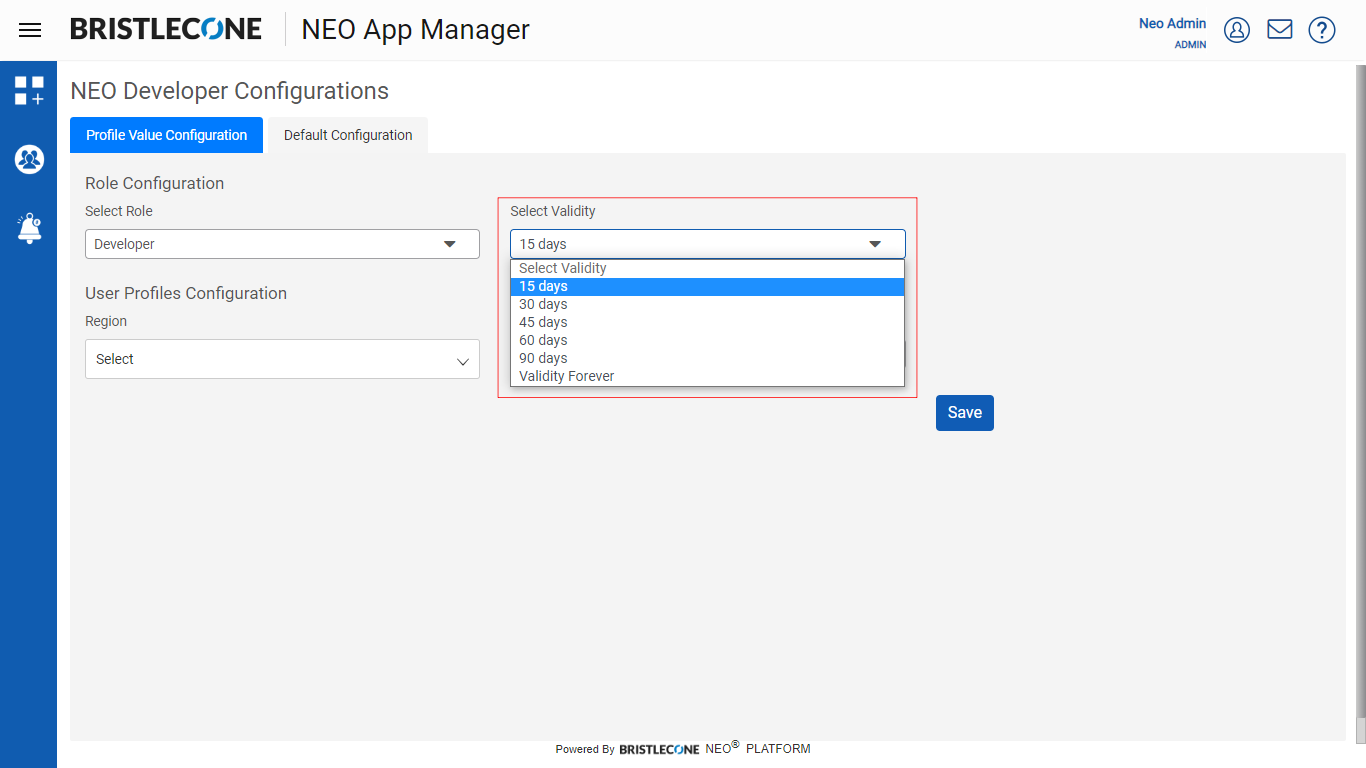This screenshot has width=1366, height=768.
Task: Open the Select Role dropdown showing Developer
Action: 282,244
